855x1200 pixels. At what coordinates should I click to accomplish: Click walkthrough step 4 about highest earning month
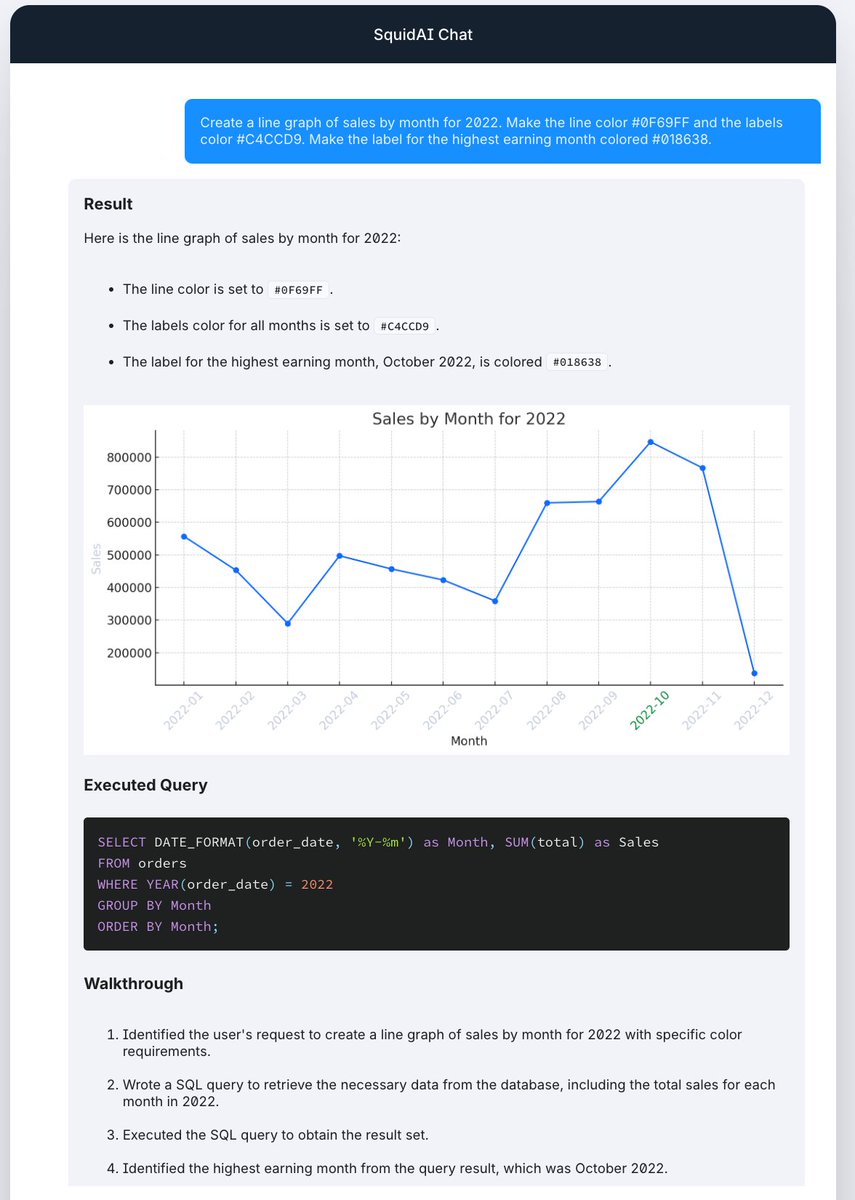click(394, 1169)
